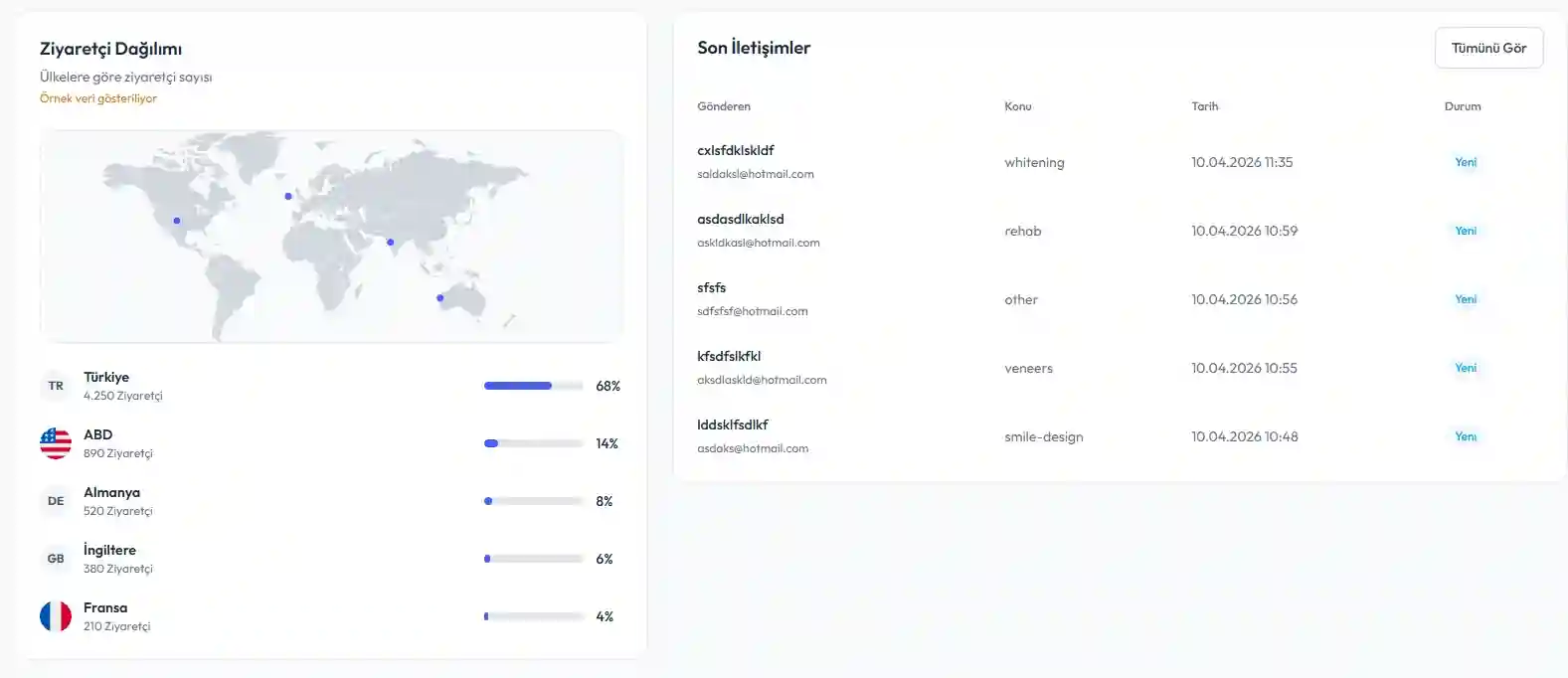Click the DE country badge icon
Image resolution: width=1568 pixels, height=678 pixels.
tap(56, 501)
